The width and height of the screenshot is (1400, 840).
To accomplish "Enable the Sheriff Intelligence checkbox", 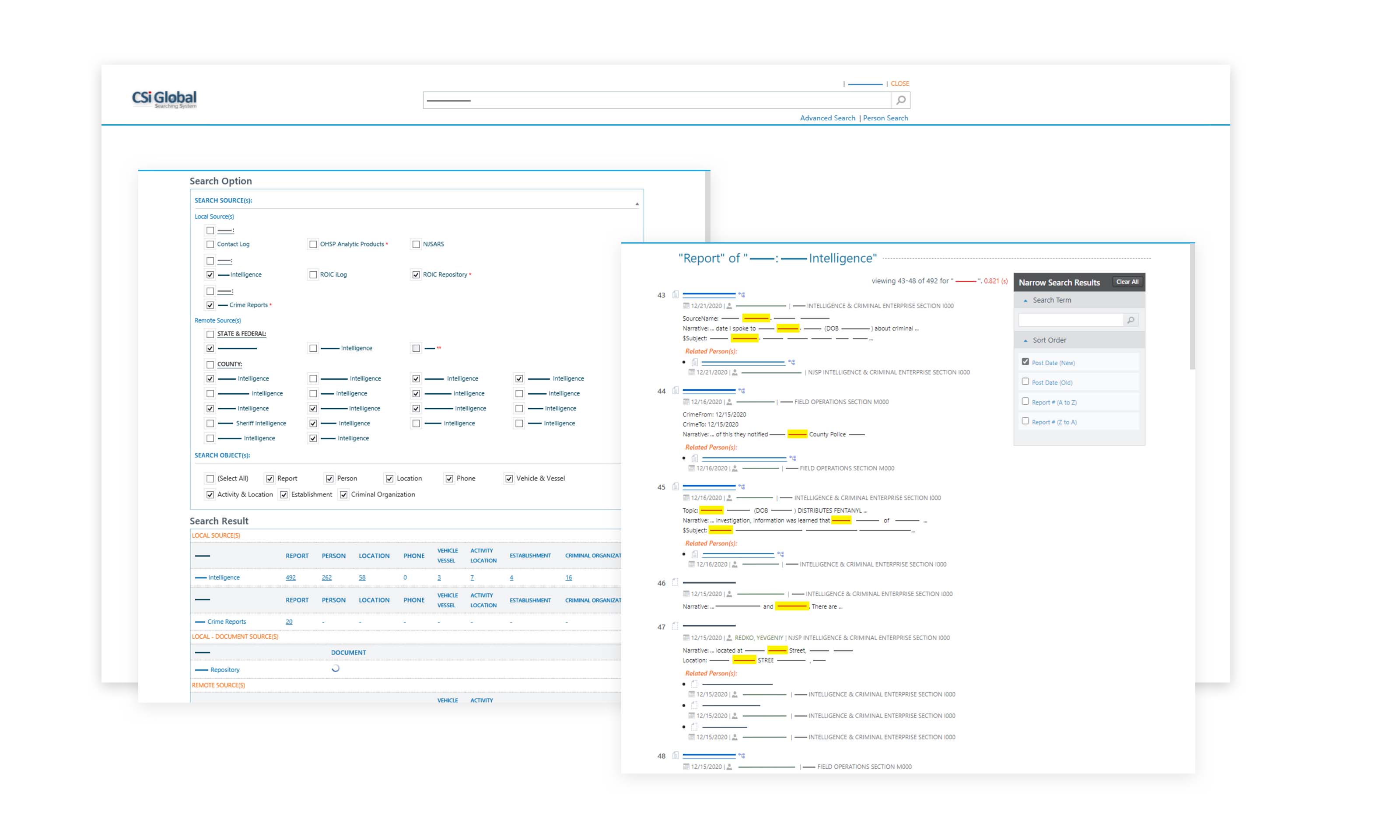I will point(210,423).
